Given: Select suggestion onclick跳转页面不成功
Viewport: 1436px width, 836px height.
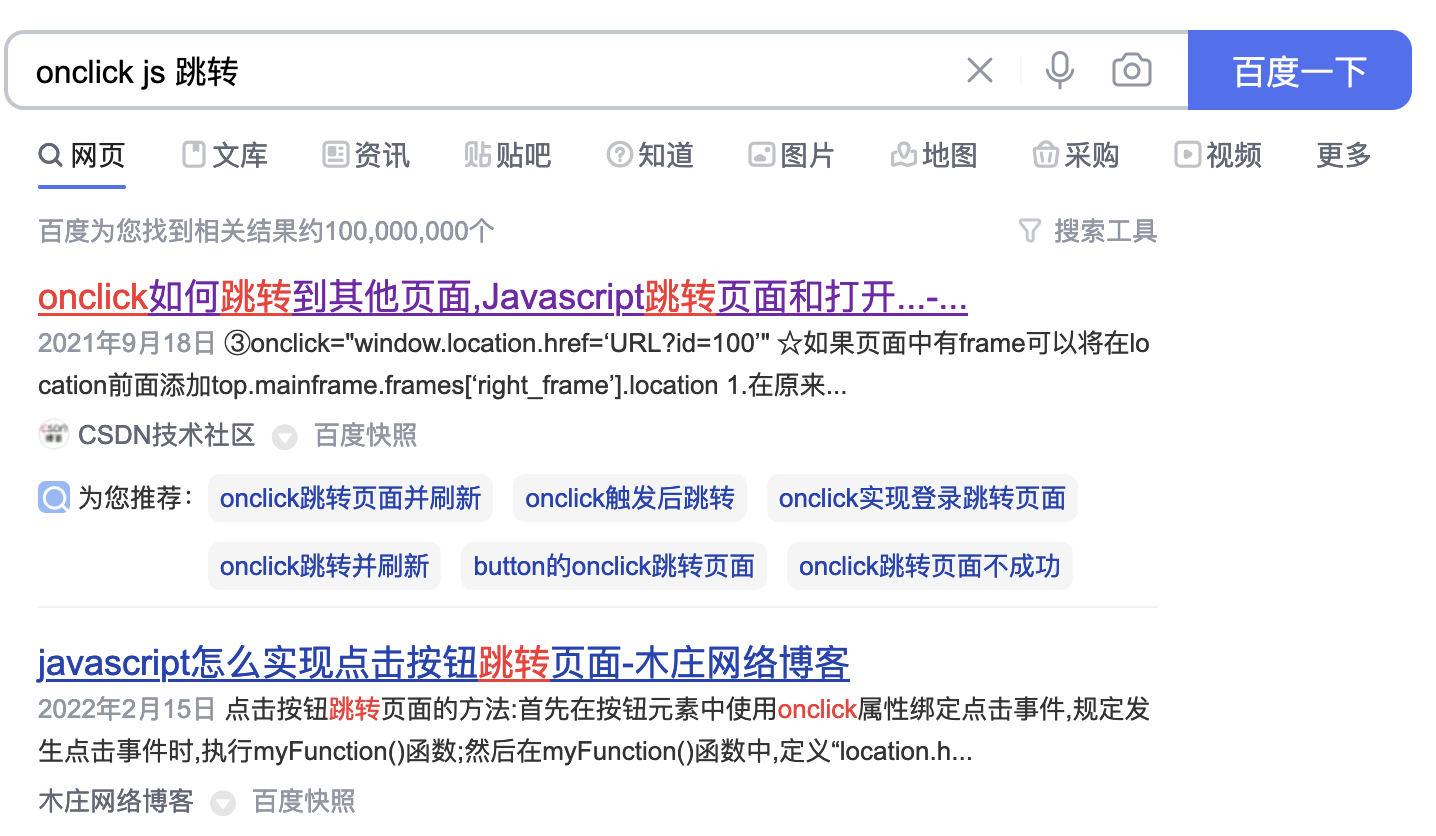Looking at the screenshot, I should [x=930, y=566].
